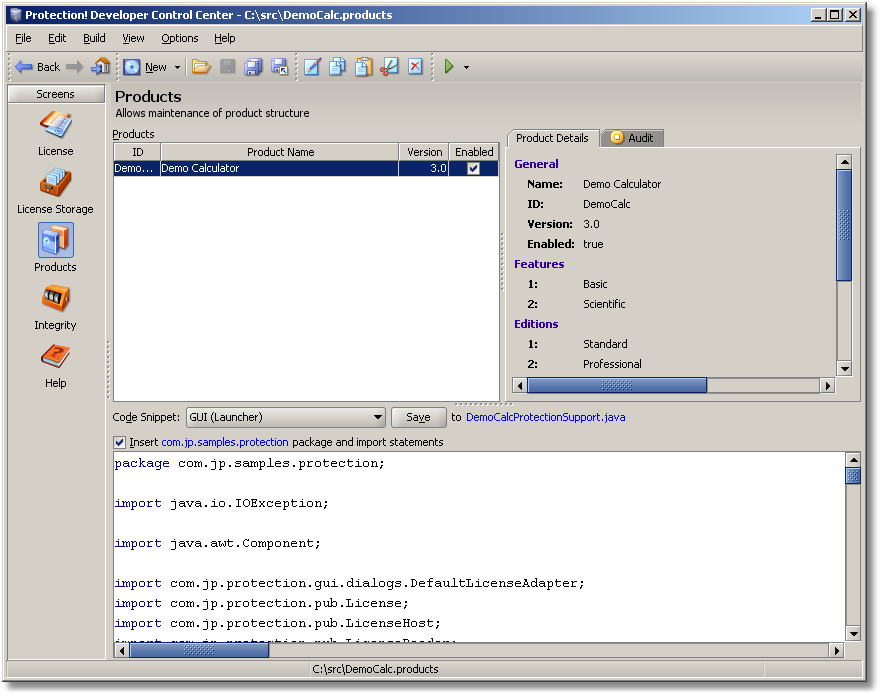This screenshot has width=881, height=696.
Task: Expand the dropdown arrow beside Run
Action: pos(466,68)
